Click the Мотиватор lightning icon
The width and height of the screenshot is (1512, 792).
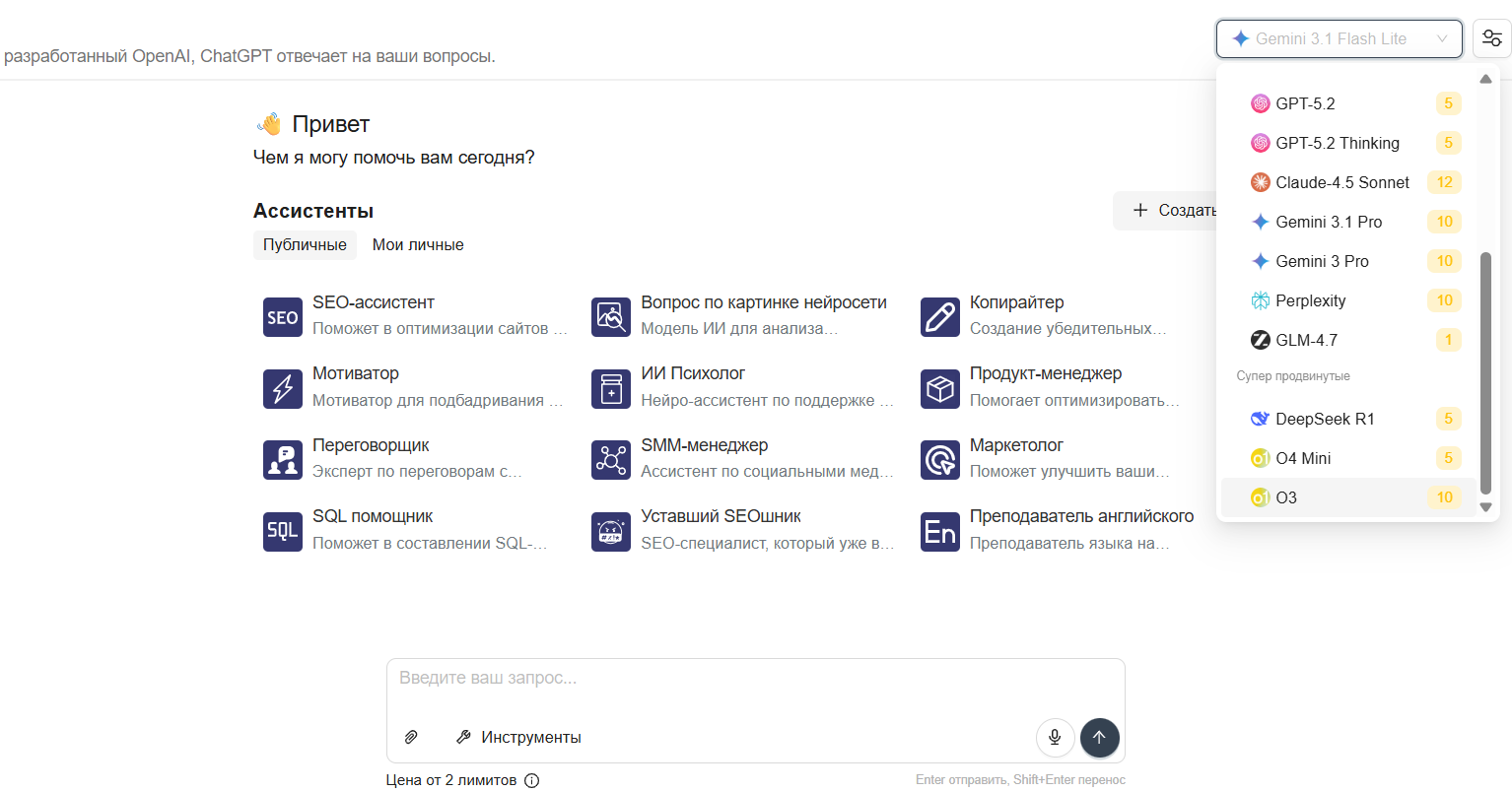[x=283, y=388]
